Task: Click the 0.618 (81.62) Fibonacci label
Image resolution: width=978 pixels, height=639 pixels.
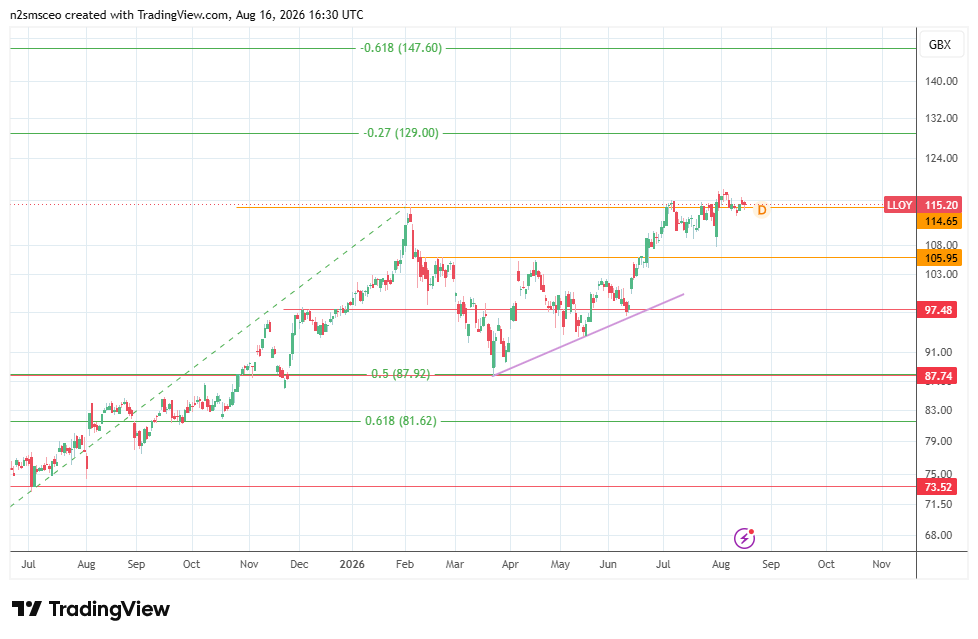Action: point(401,421)
